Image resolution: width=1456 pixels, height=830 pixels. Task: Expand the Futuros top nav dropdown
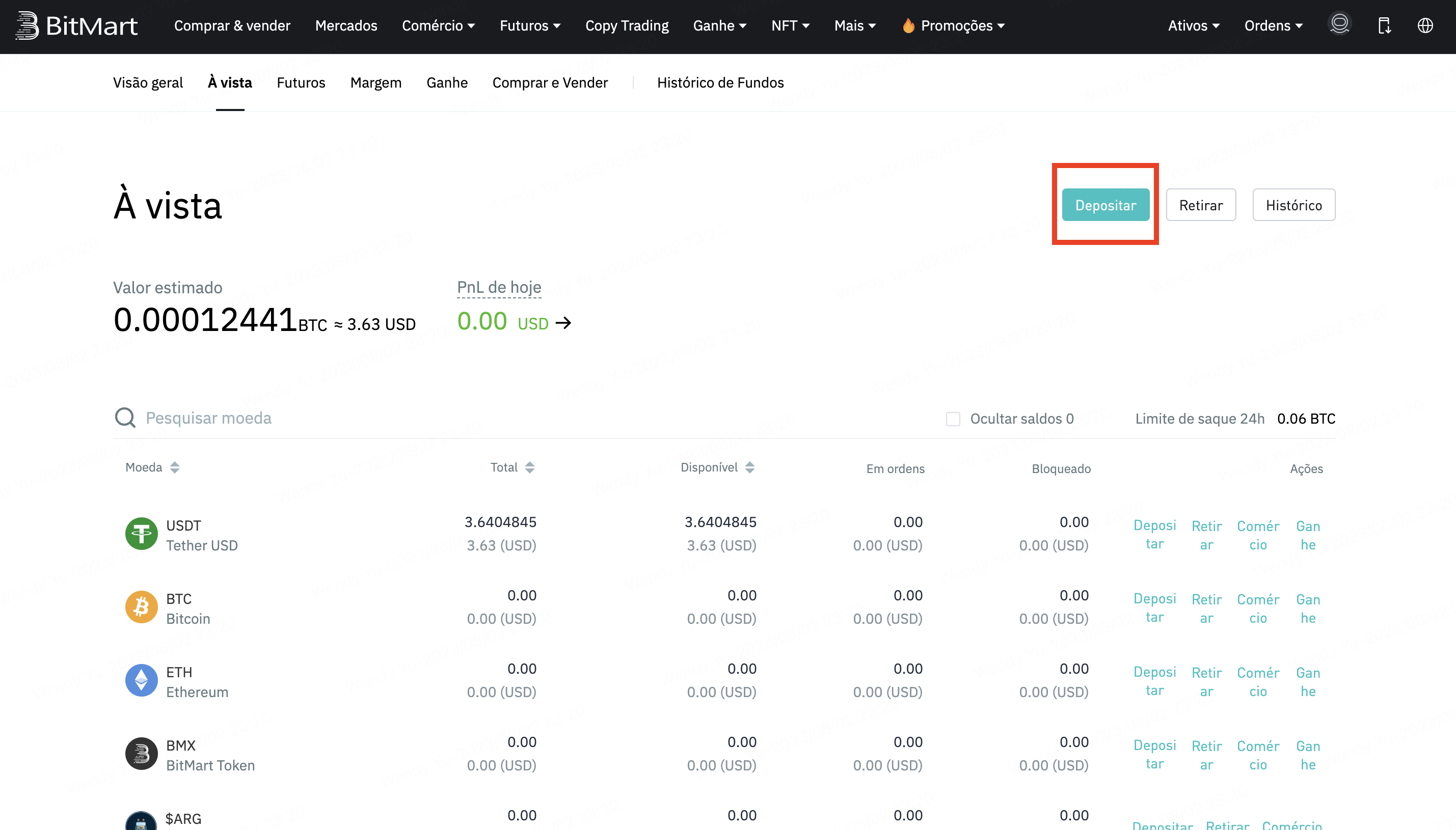click(530, 25)
